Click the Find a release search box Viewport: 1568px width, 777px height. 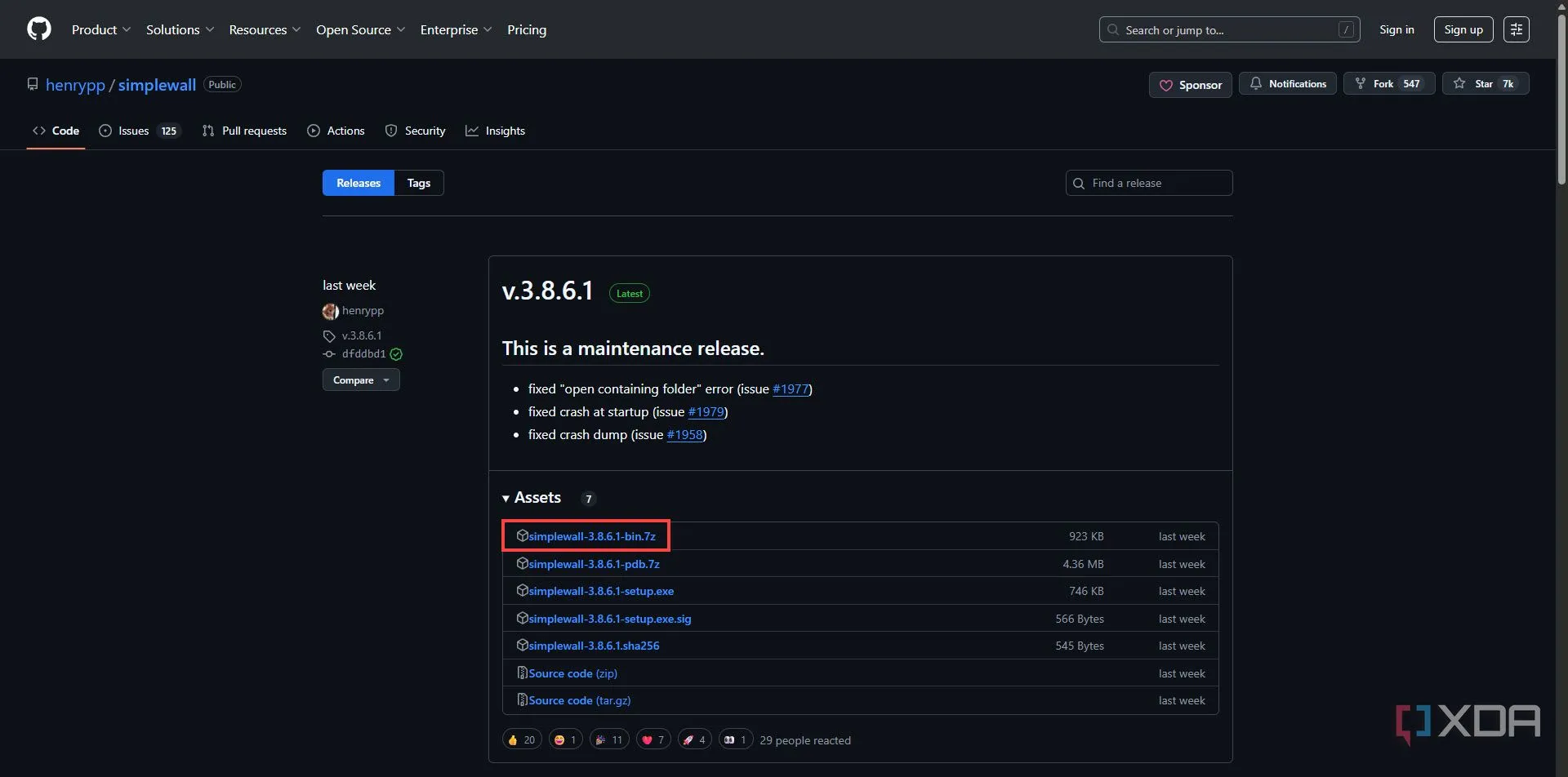1149,183
